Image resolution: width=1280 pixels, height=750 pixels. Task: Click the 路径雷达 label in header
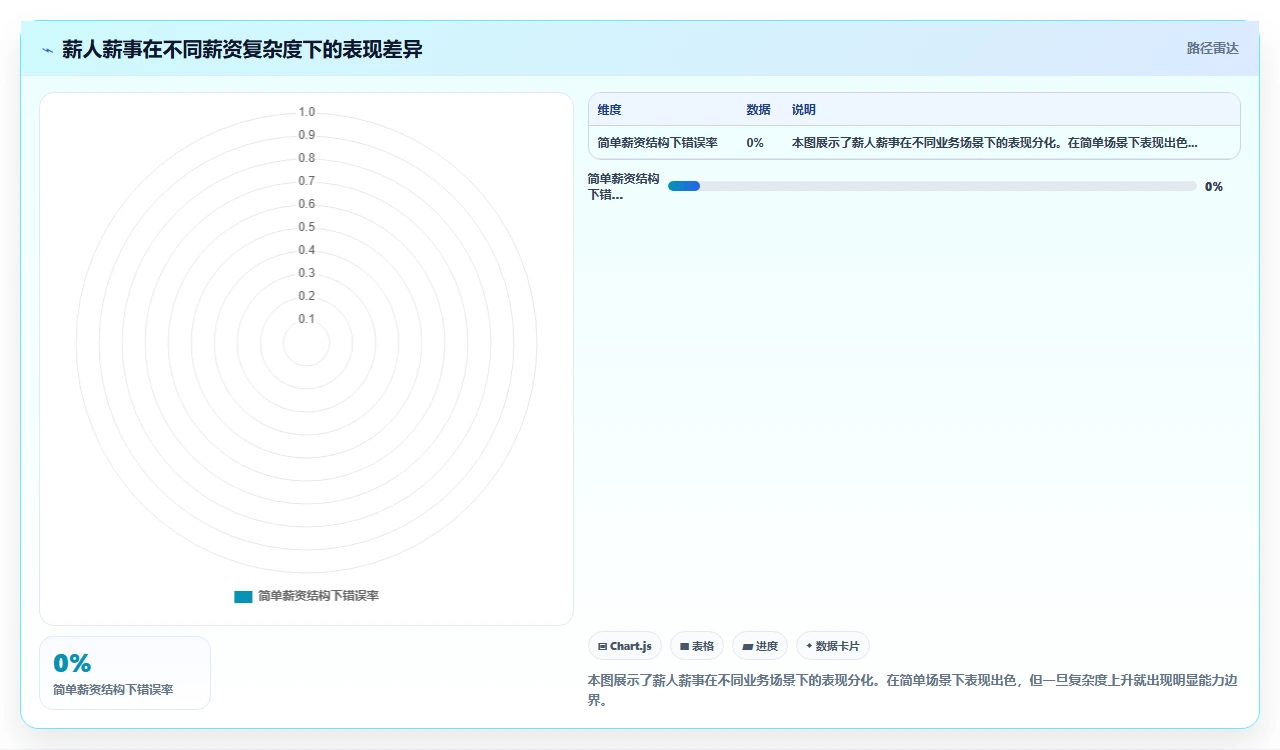tap(1212, 48)
